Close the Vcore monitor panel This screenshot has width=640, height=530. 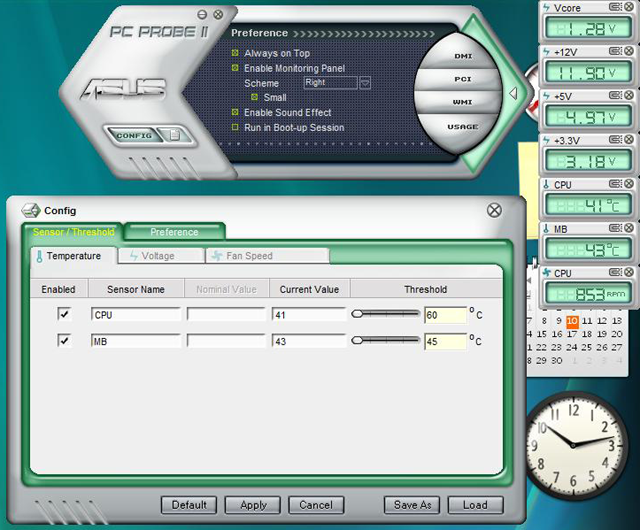[x=629, y=7]
